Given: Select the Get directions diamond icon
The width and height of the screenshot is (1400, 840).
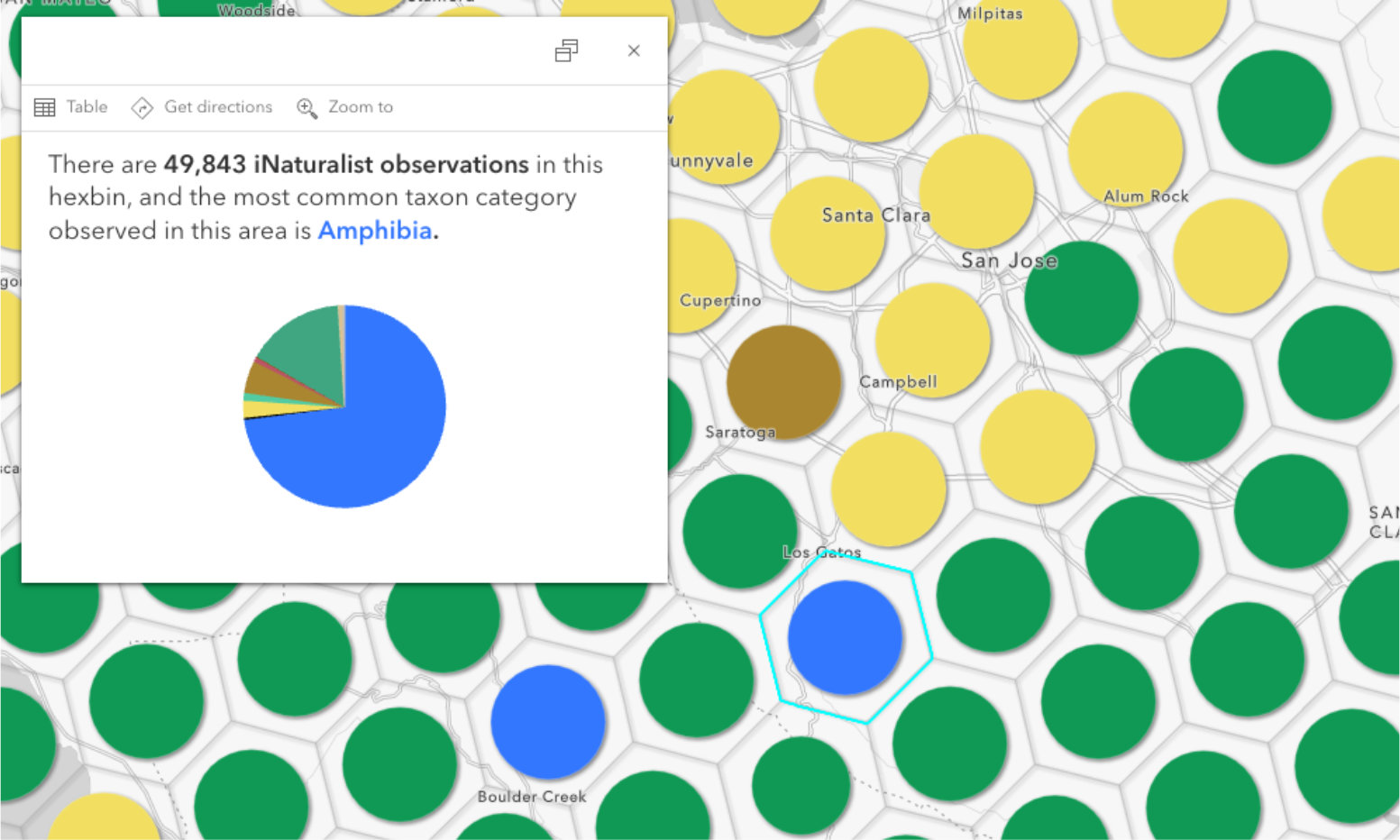Looking at the screenshot, I should click(142, 107).
